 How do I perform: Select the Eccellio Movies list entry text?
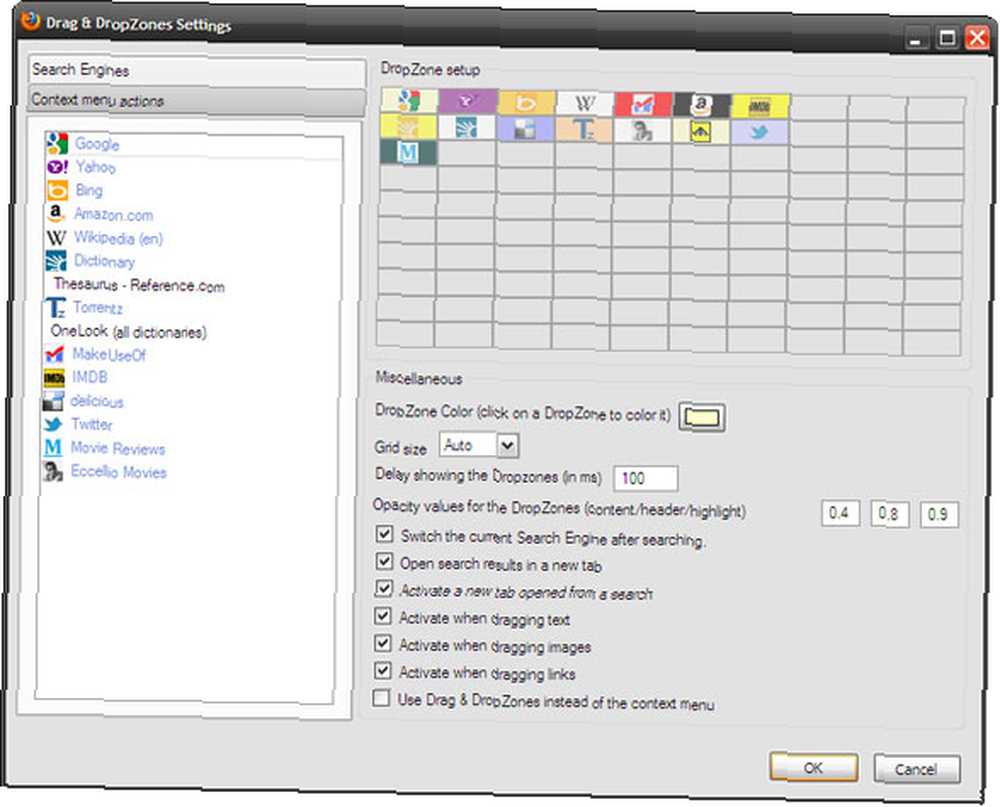119,472
